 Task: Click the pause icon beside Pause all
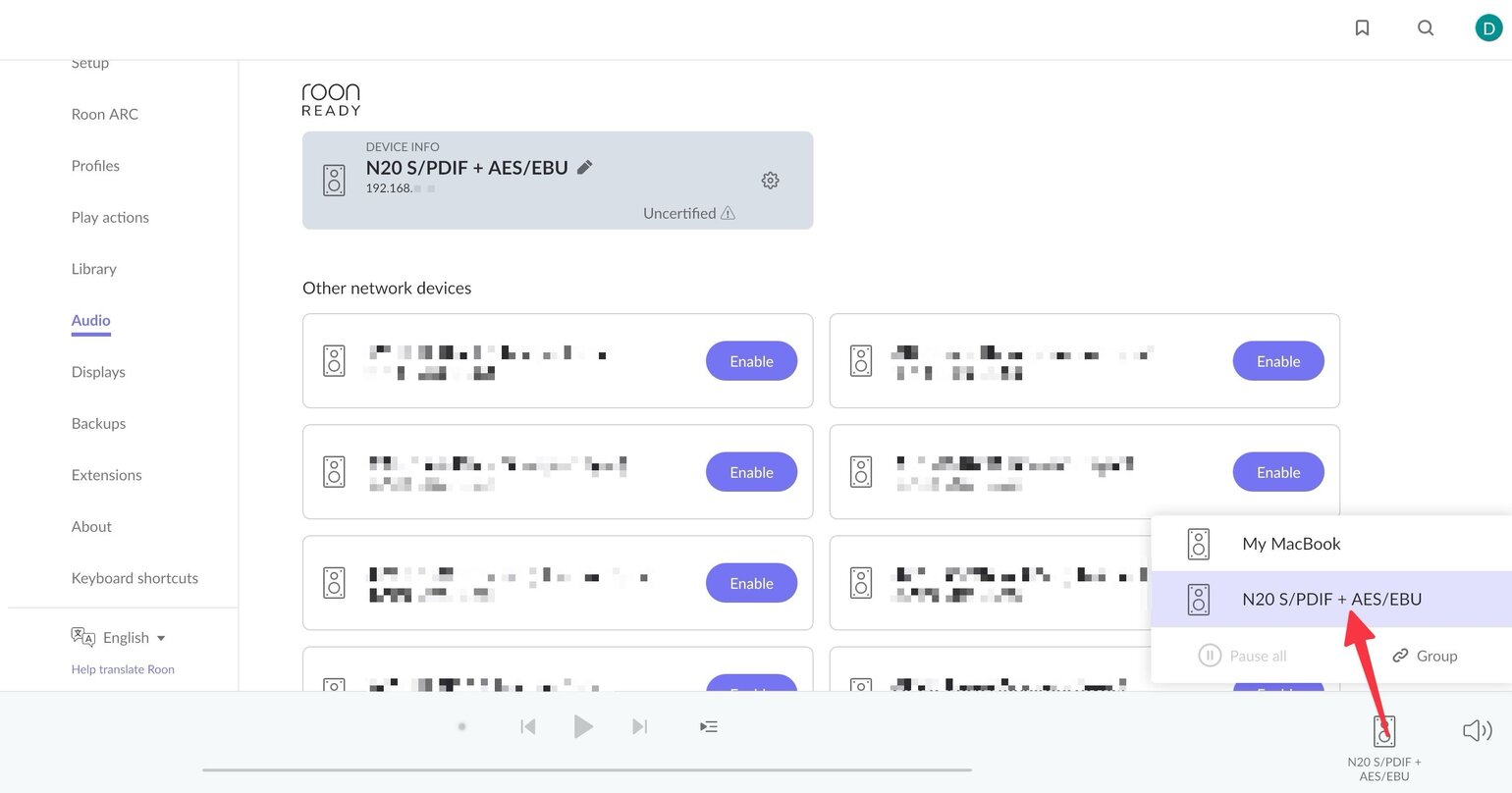coord(1210,656)
